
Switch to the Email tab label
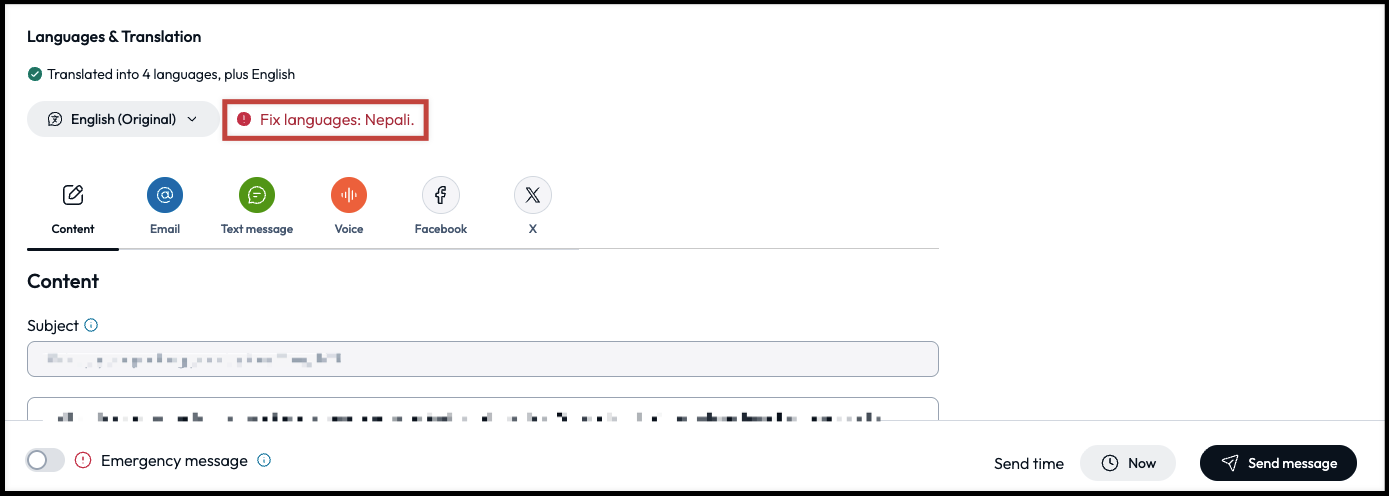165,229
